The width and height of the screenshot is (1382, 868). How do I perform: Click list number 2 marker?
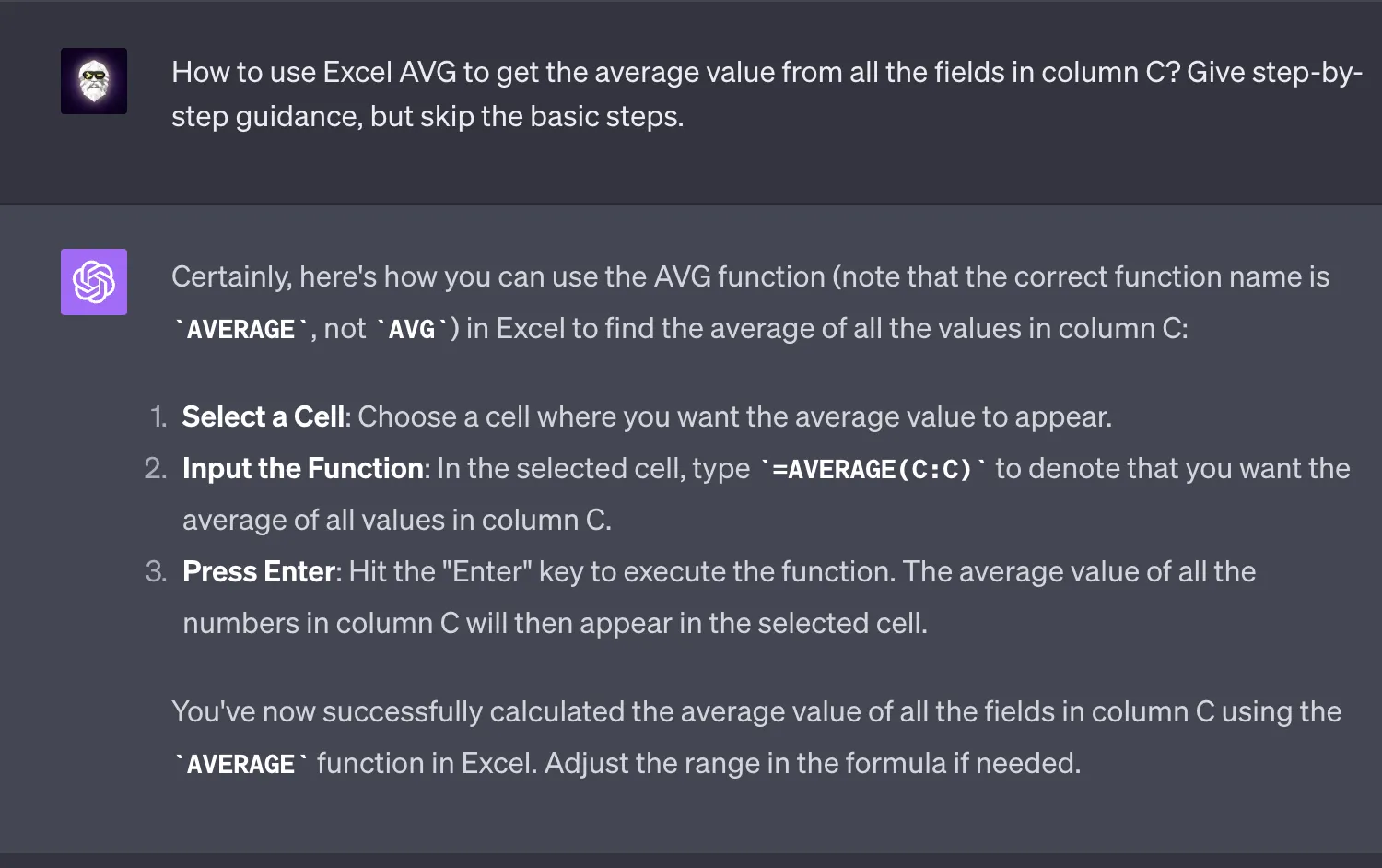[x=156, y=468]
